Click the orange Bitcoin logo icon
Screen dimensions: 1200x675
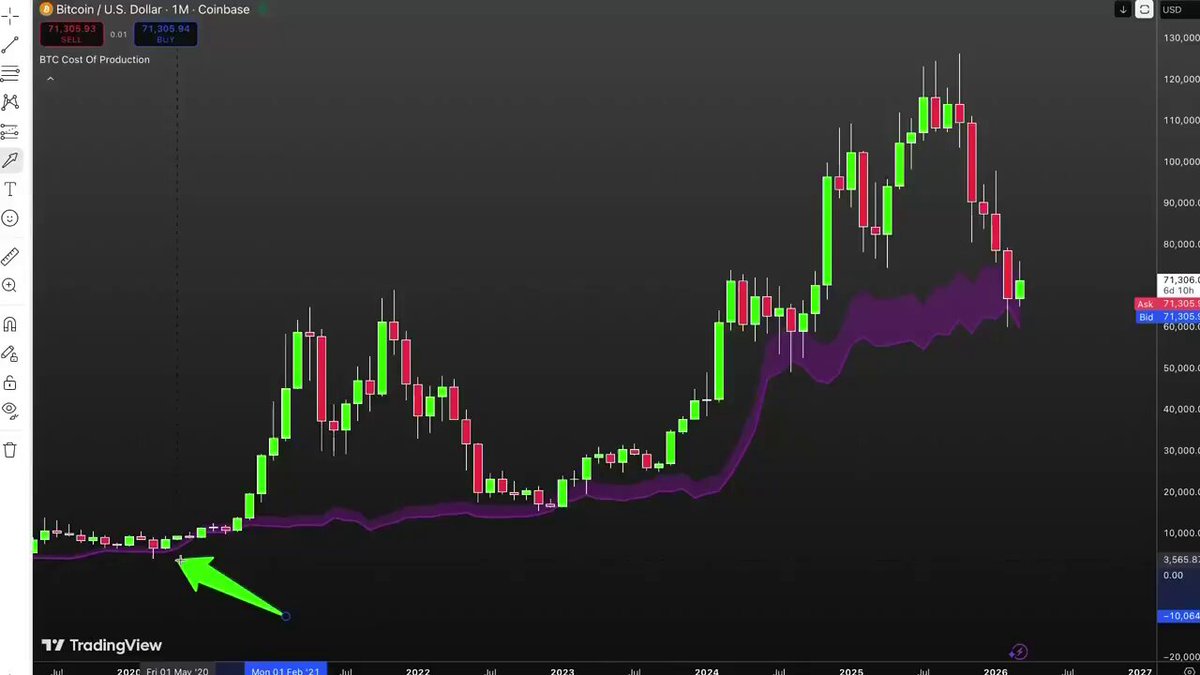pos(45,10)
